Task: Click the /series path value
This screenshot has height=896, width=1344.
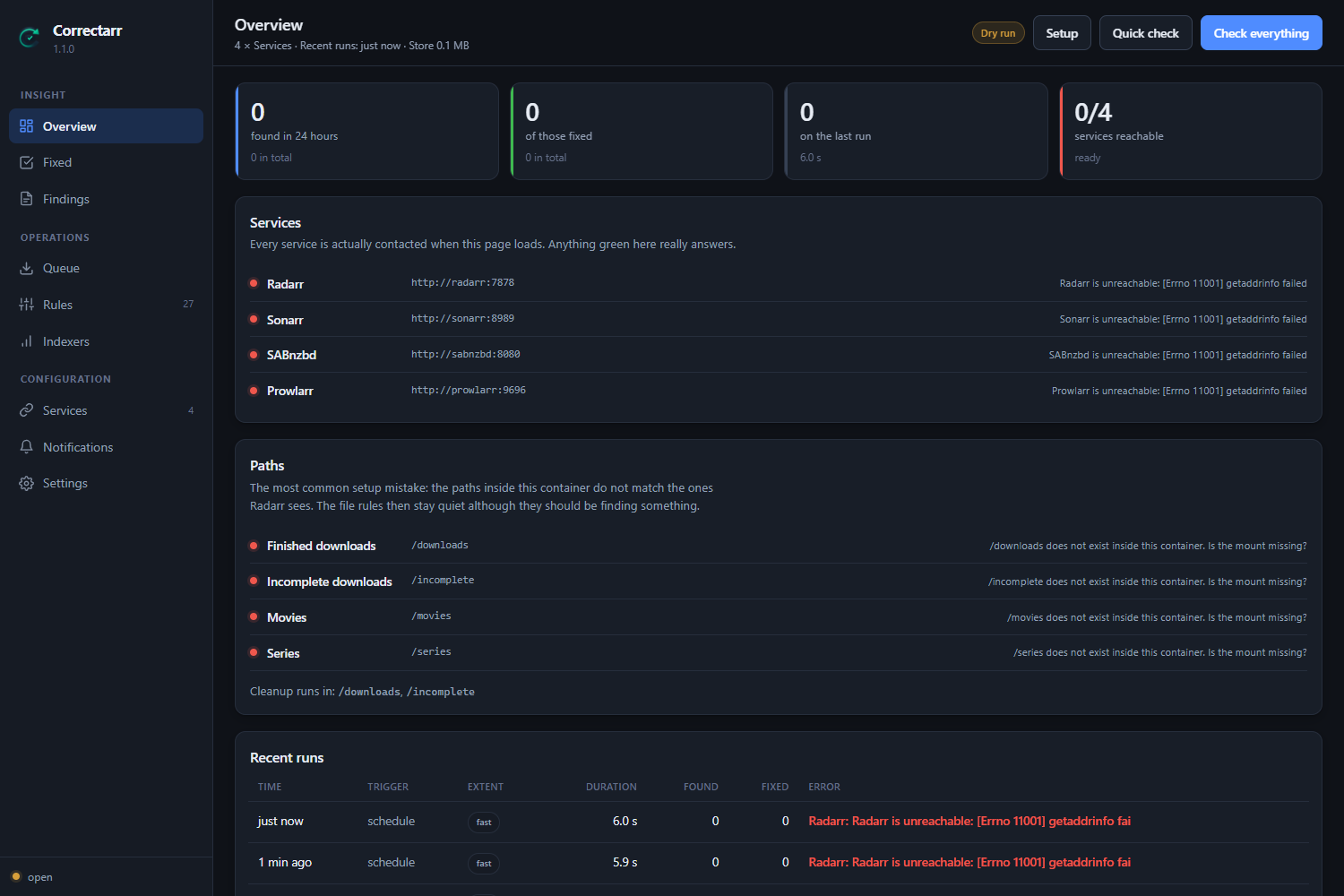Action: (431, 651)
